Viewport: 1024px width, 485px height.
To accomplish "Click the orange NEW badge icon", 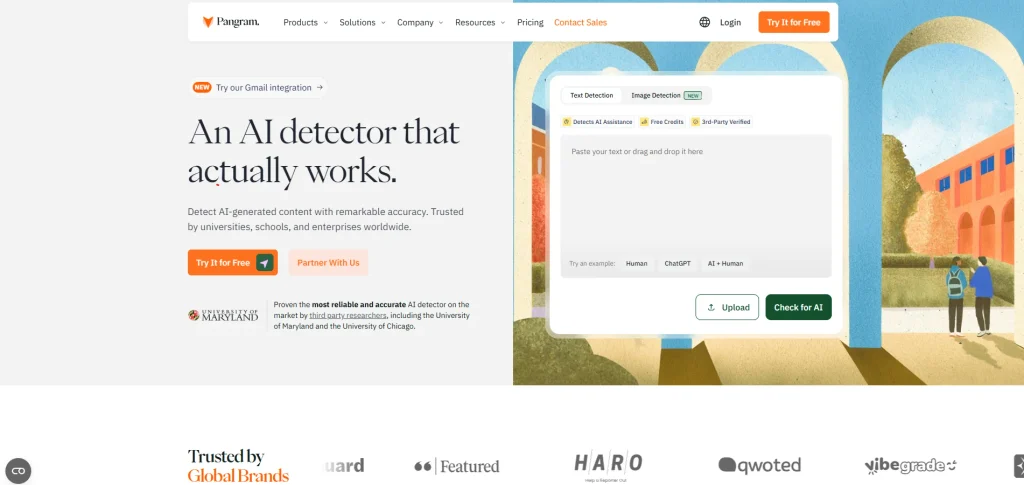I will click(202, 87).
